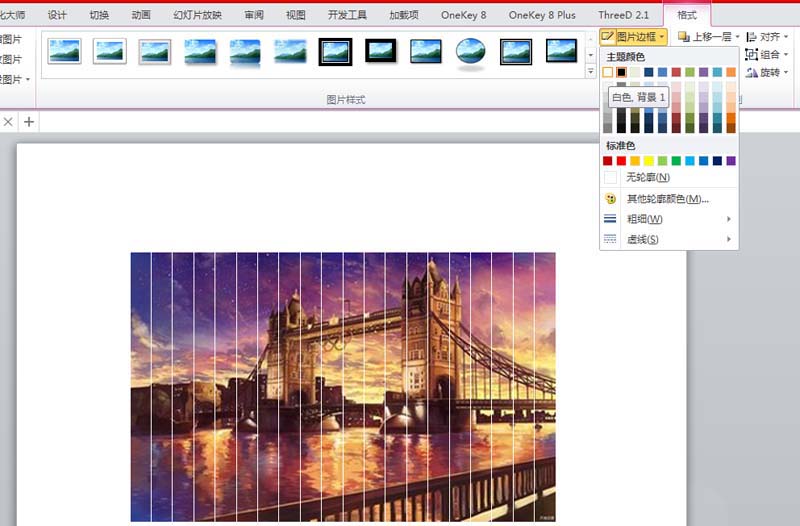800x526 pixels.
Task: Click the 组合 group icon
Action: click(752, 54)
